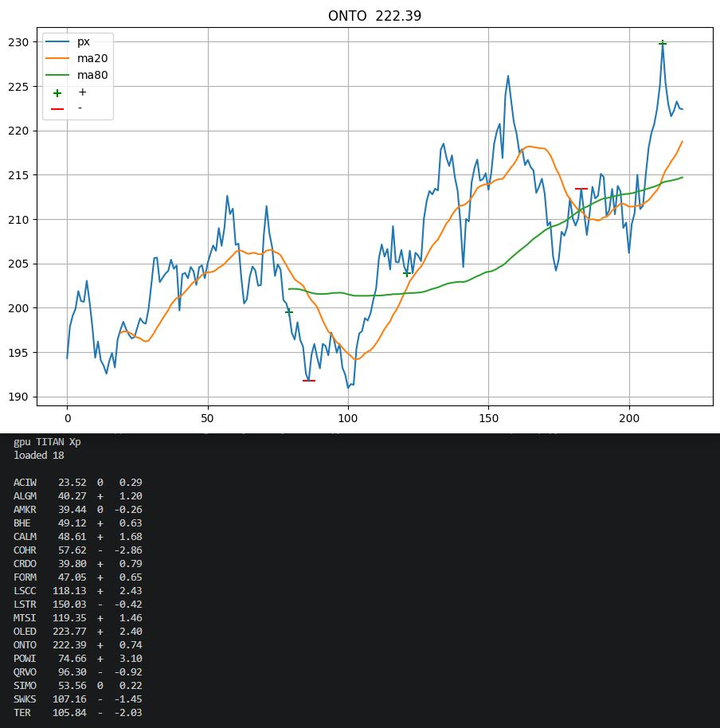Viewport: 720px width, 728px height.
Task: Click the y-axis label "205"
Action: (18, 264)
